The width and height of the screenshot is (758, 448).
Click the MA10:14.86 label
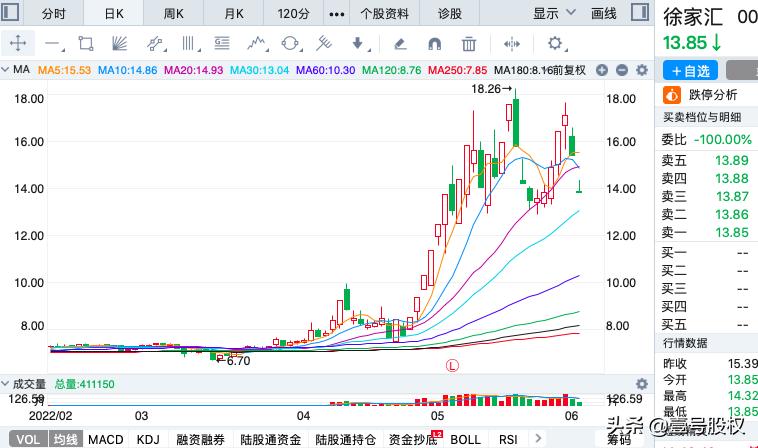click(x=128, y=71)
